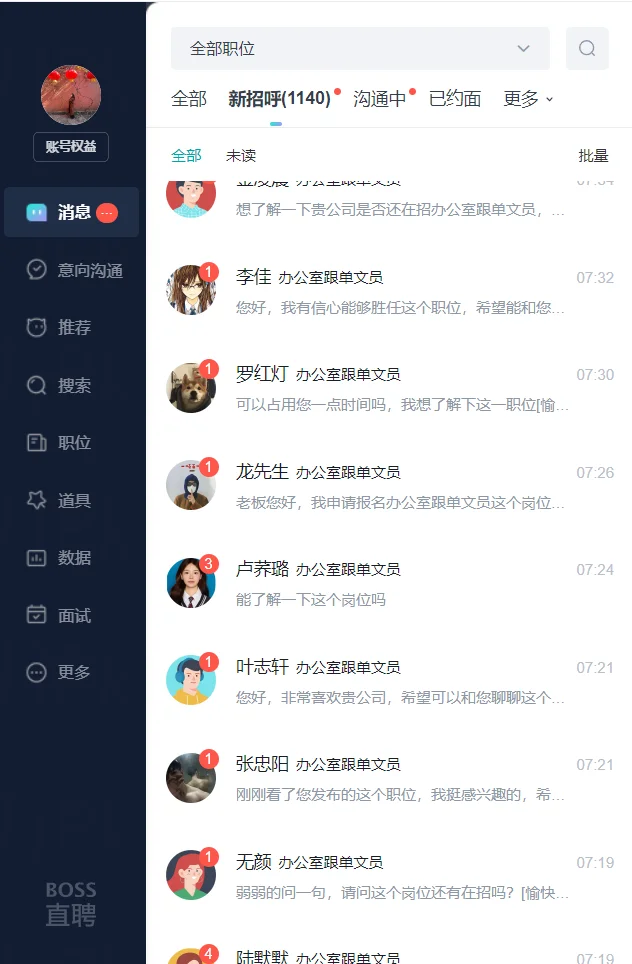Click the 批量 batch button
632x964 pixels.
click(593, 156)
